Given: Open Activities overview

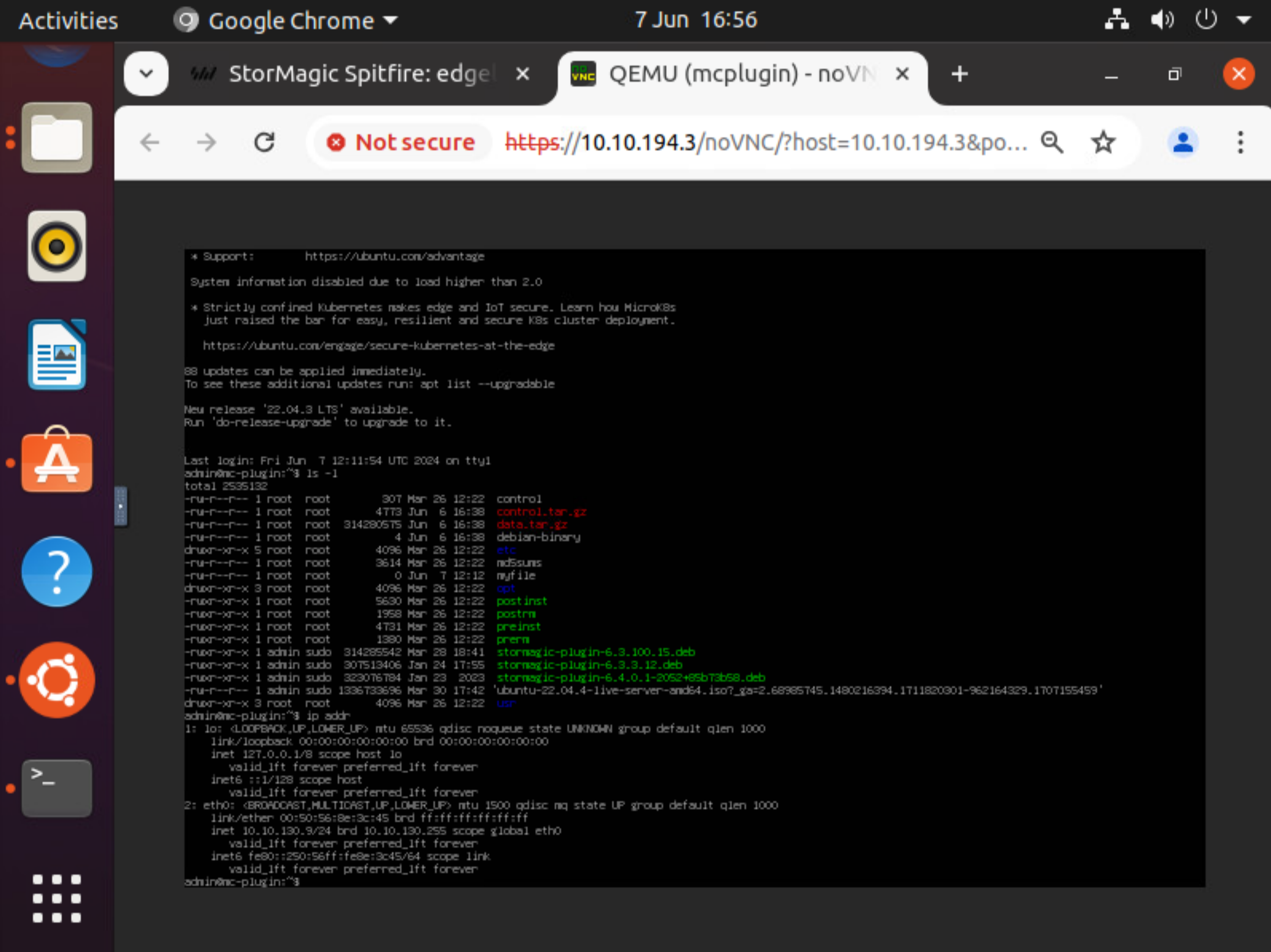Looking at the screenshot, I should (x=69, y=21).
